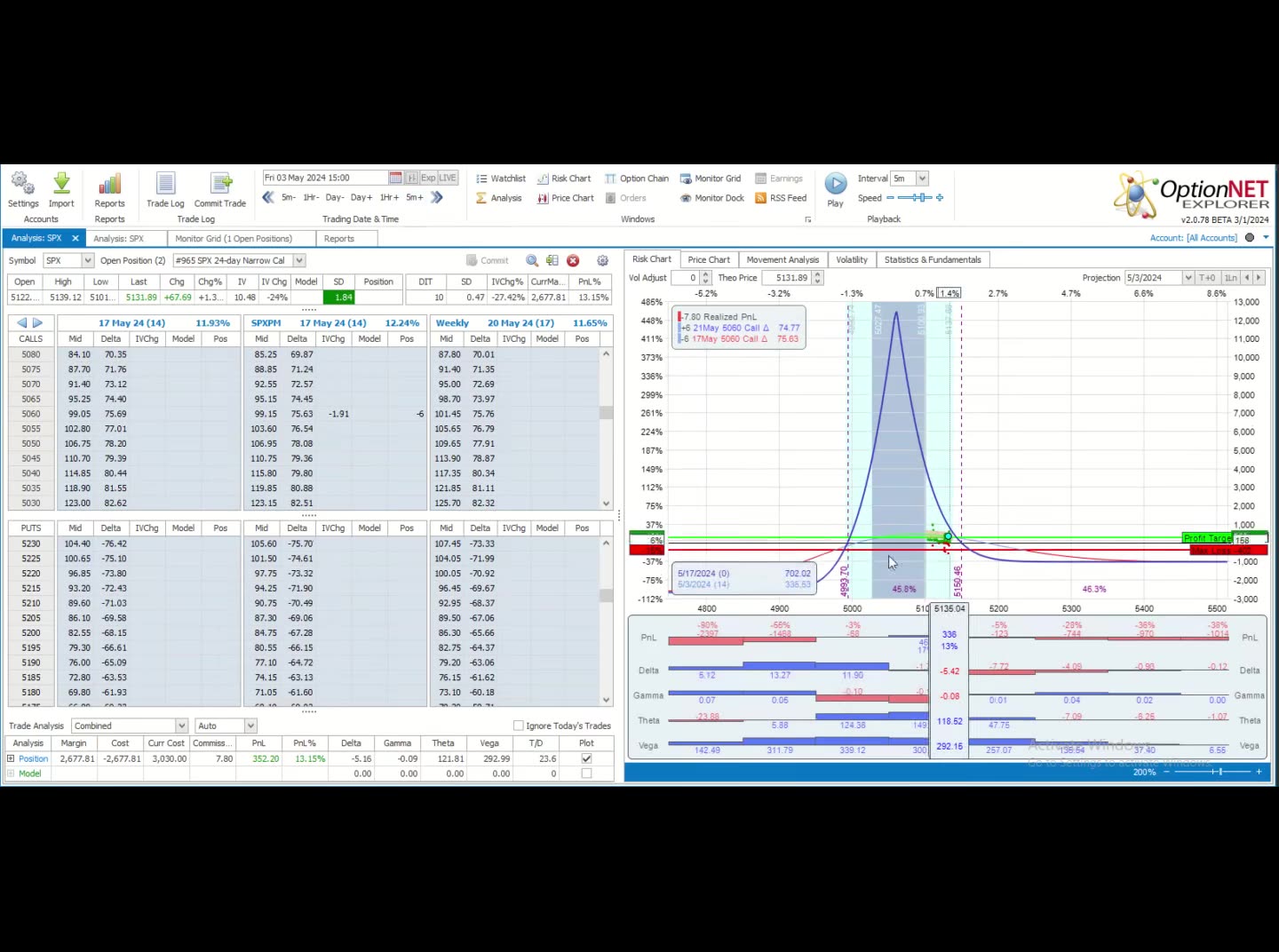Open the Symbol SPX dropdown

(x=87, y=260)
